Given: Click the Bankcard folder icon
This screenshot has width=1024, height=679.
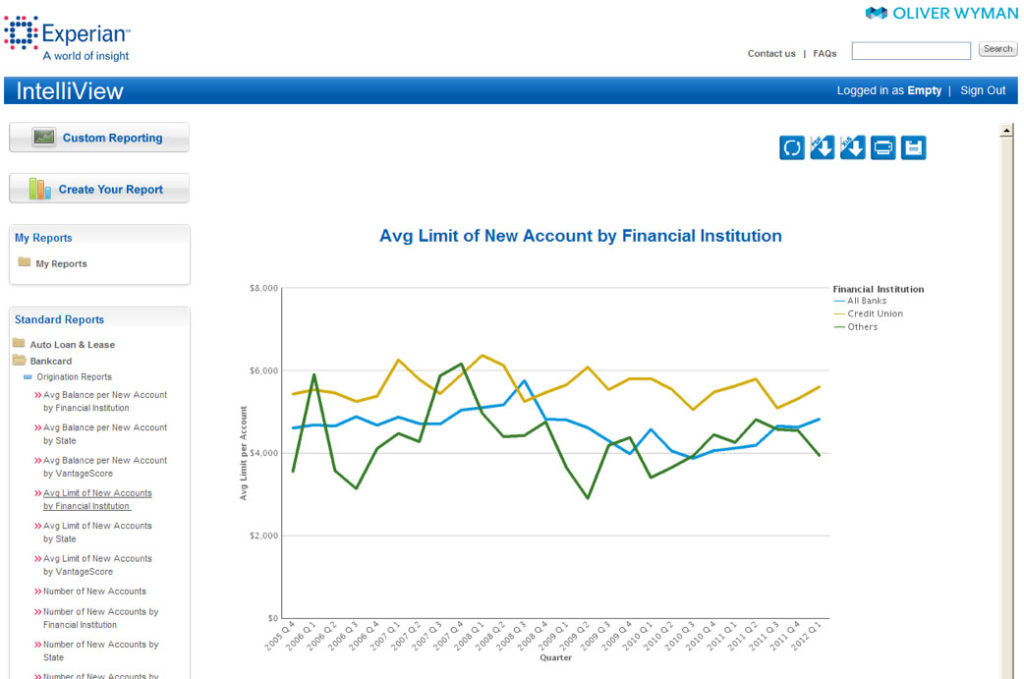Looking at the screenshot, I should click(x=21, y=359).
